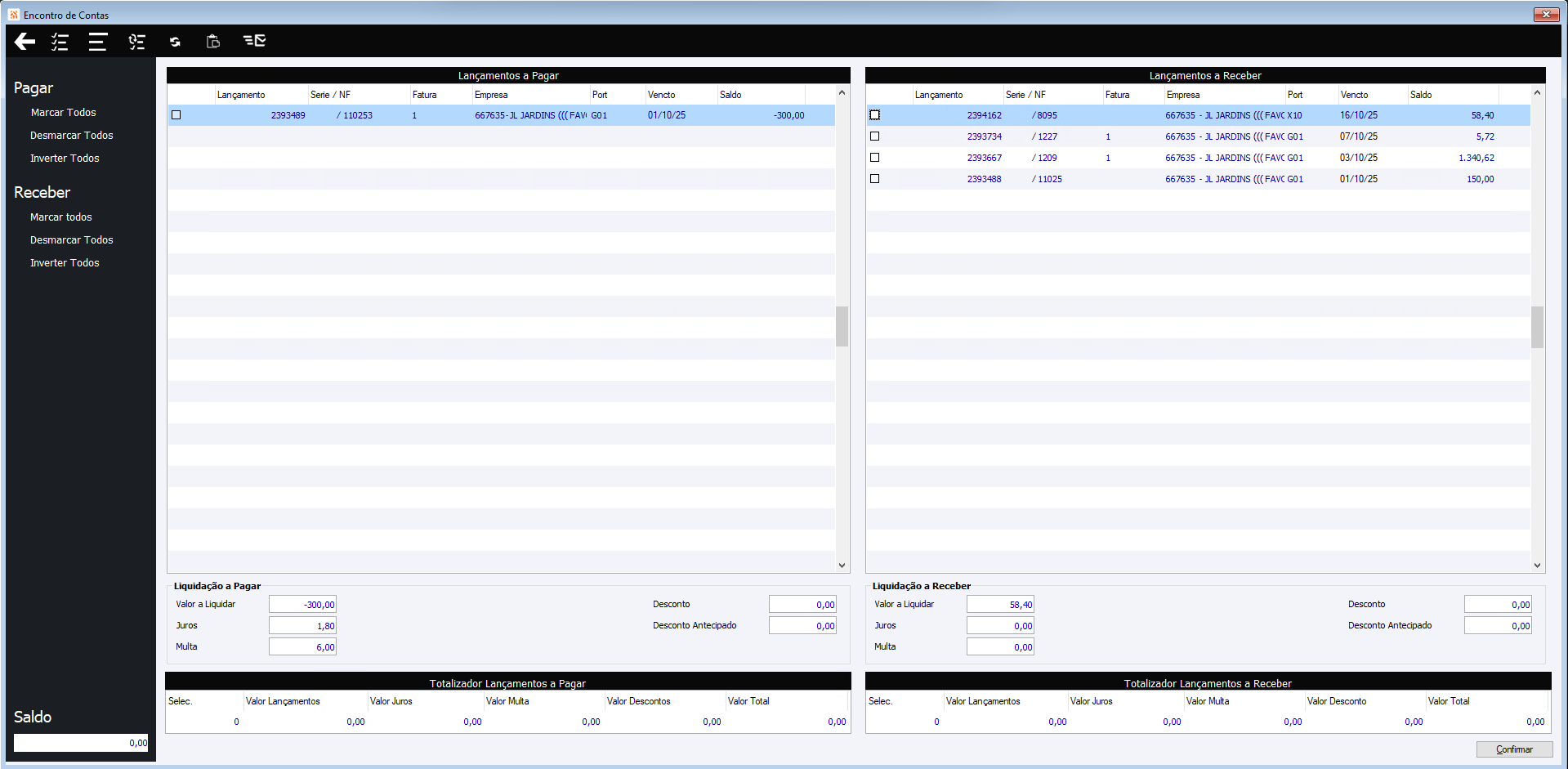Image resolution: width=1568 pixels, height=769 pixels.
Task: Sort Lançamentos a Pagar by Serie / NF column
Action: pos(359,95)
